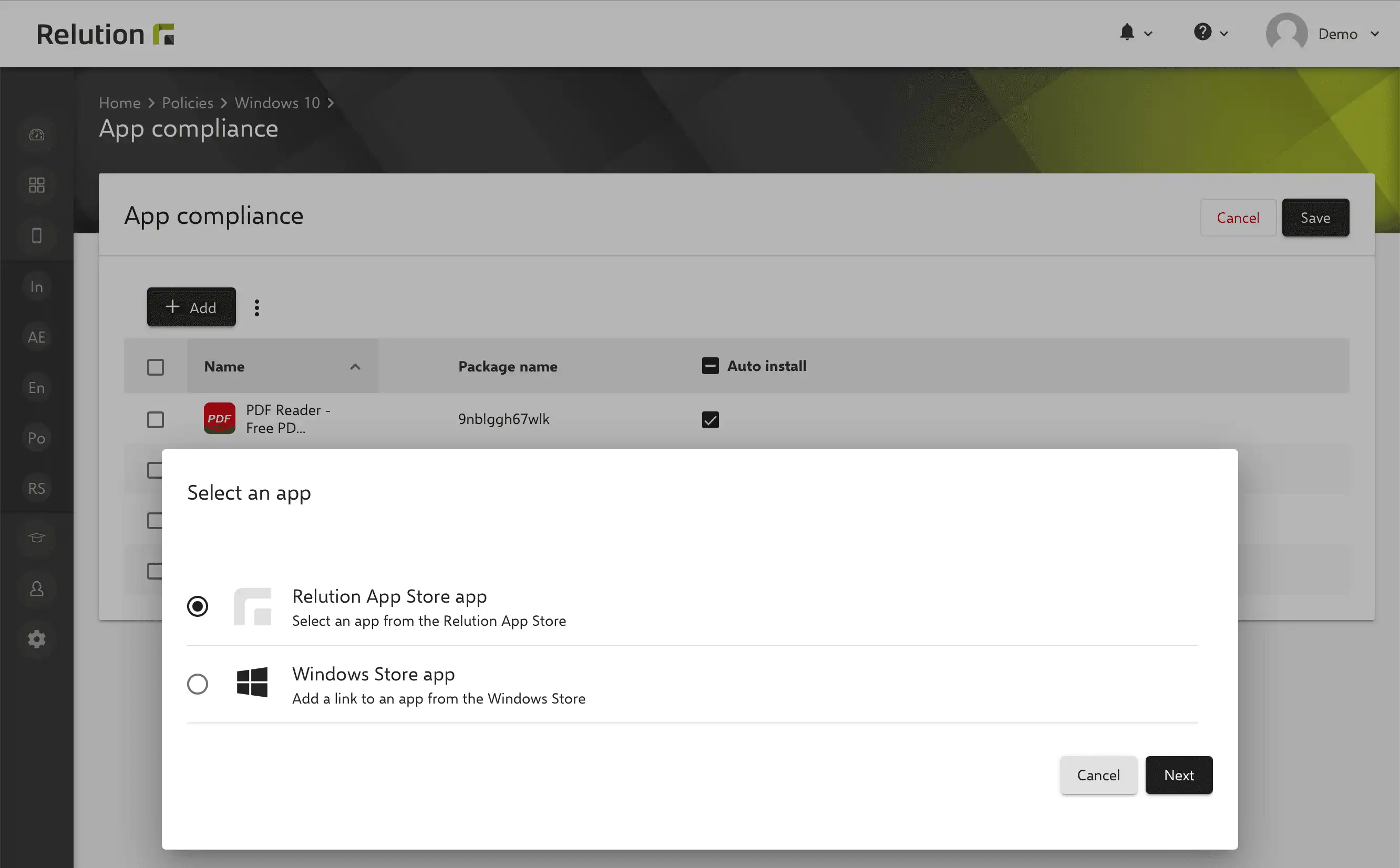Go to Home breadcrumb
Viewport: 1400px width, 868px height.
[x=120, y=103]
